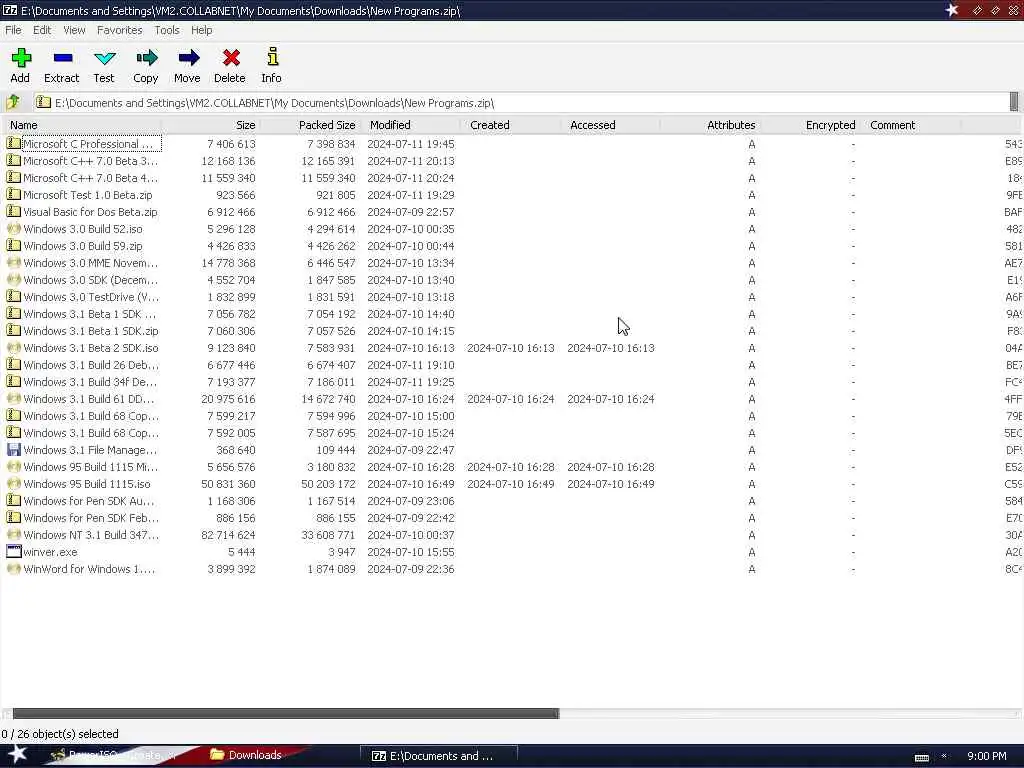The image size is (1024, 768).
Task: Run the Test checkmark tool
Action: (104, 58)
